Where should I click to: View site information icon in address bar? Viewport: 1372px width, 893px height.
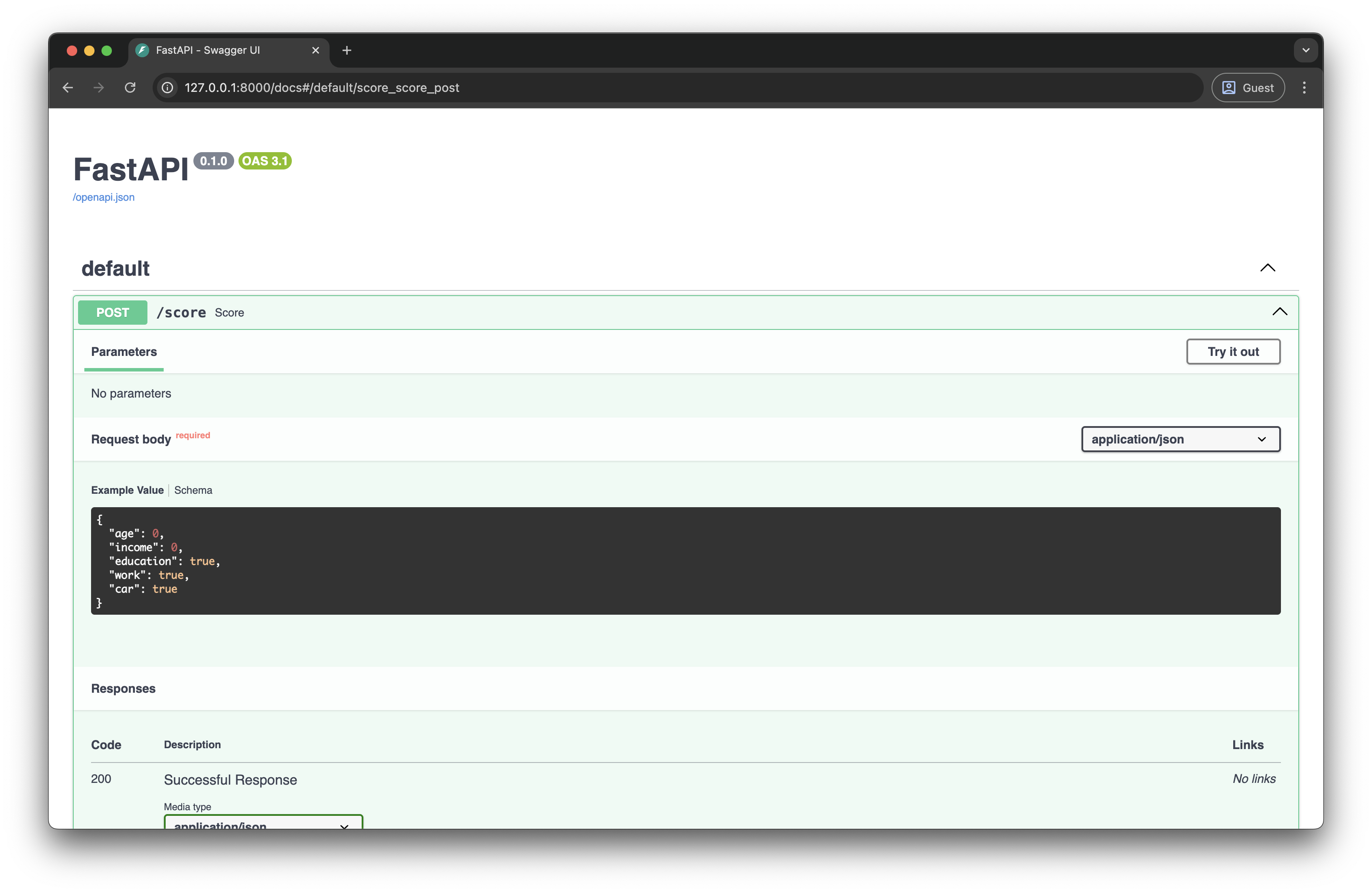[x=167, y=88]
